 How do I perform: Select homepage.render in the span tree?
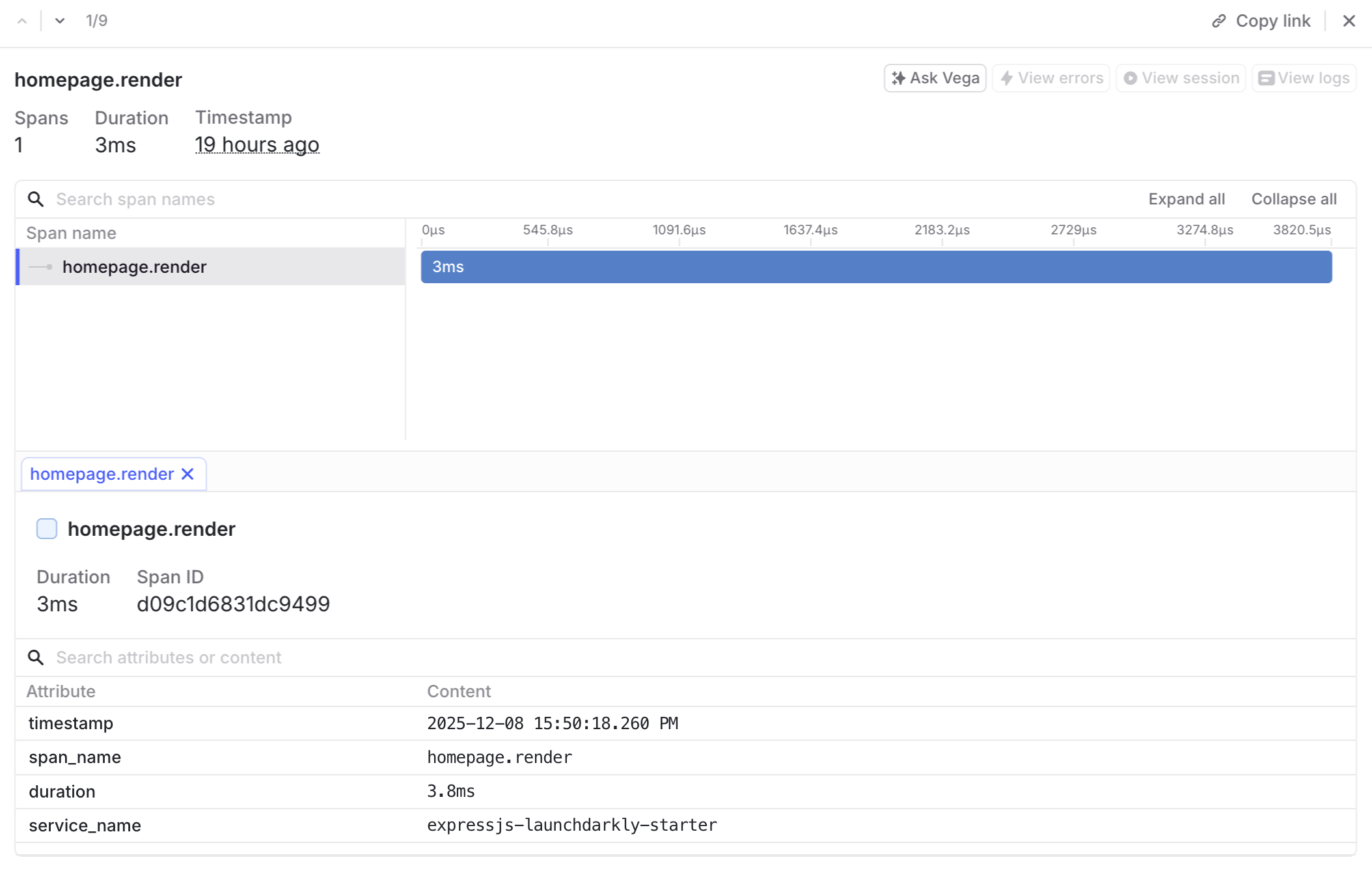click(x=134, y=266)
